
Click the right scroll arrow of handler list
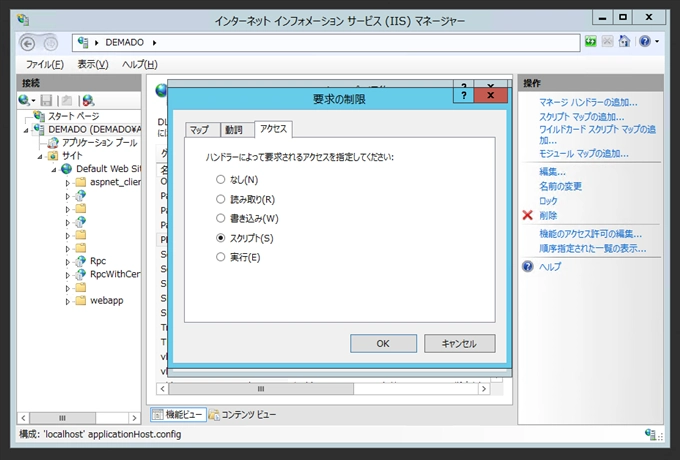(484, 389)
